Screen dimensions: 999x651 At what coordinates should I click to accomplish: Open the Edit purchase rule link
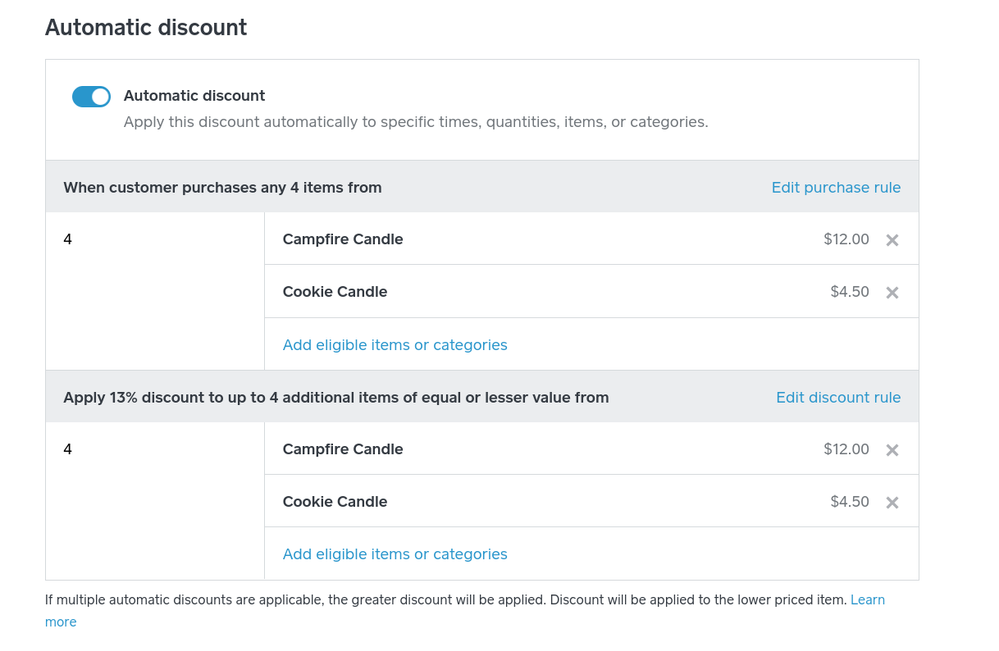[835, 188]
